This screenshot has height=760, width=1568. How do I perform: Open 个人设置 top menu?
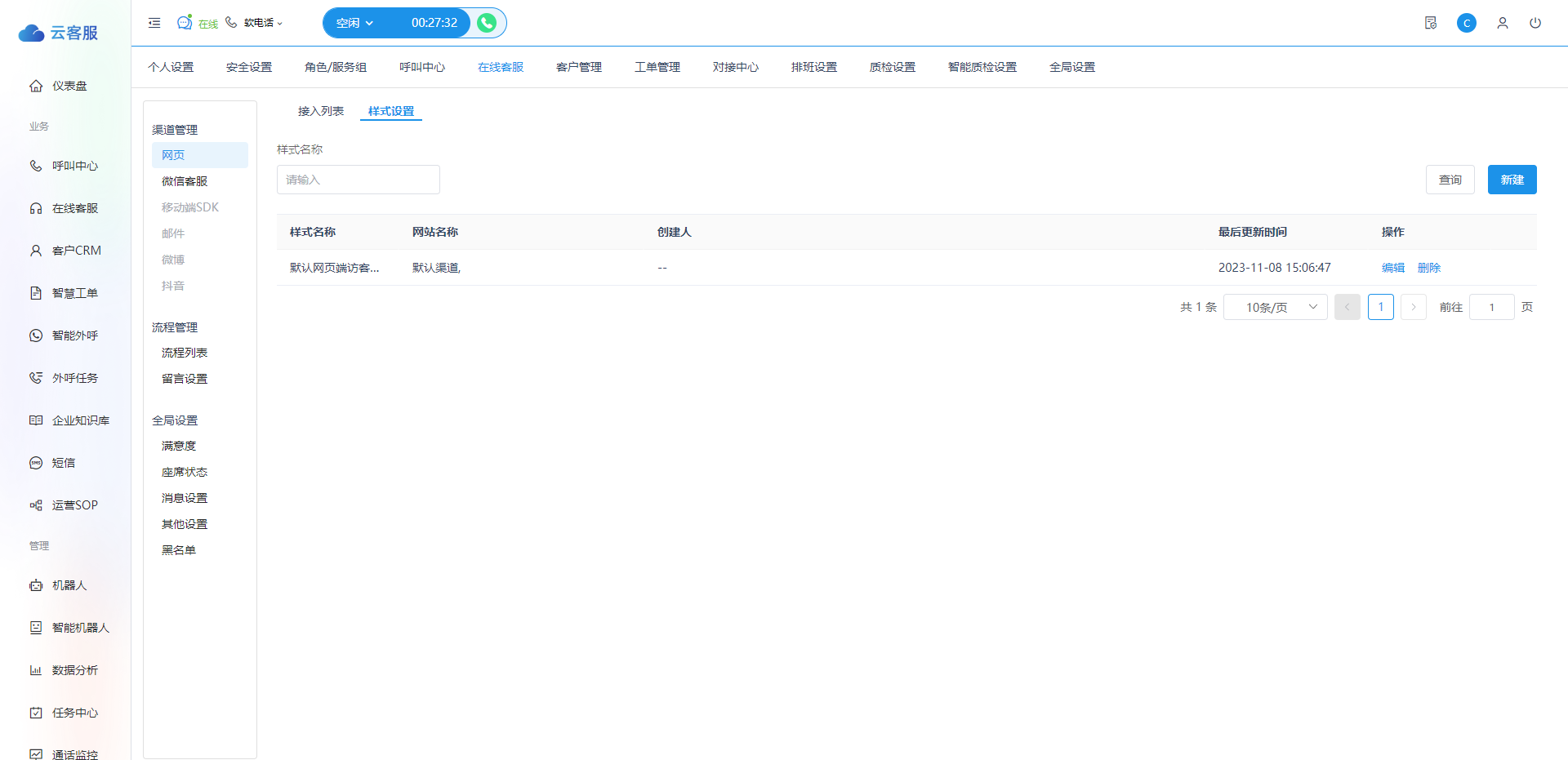pyautogui.click(x=171, y=67)
